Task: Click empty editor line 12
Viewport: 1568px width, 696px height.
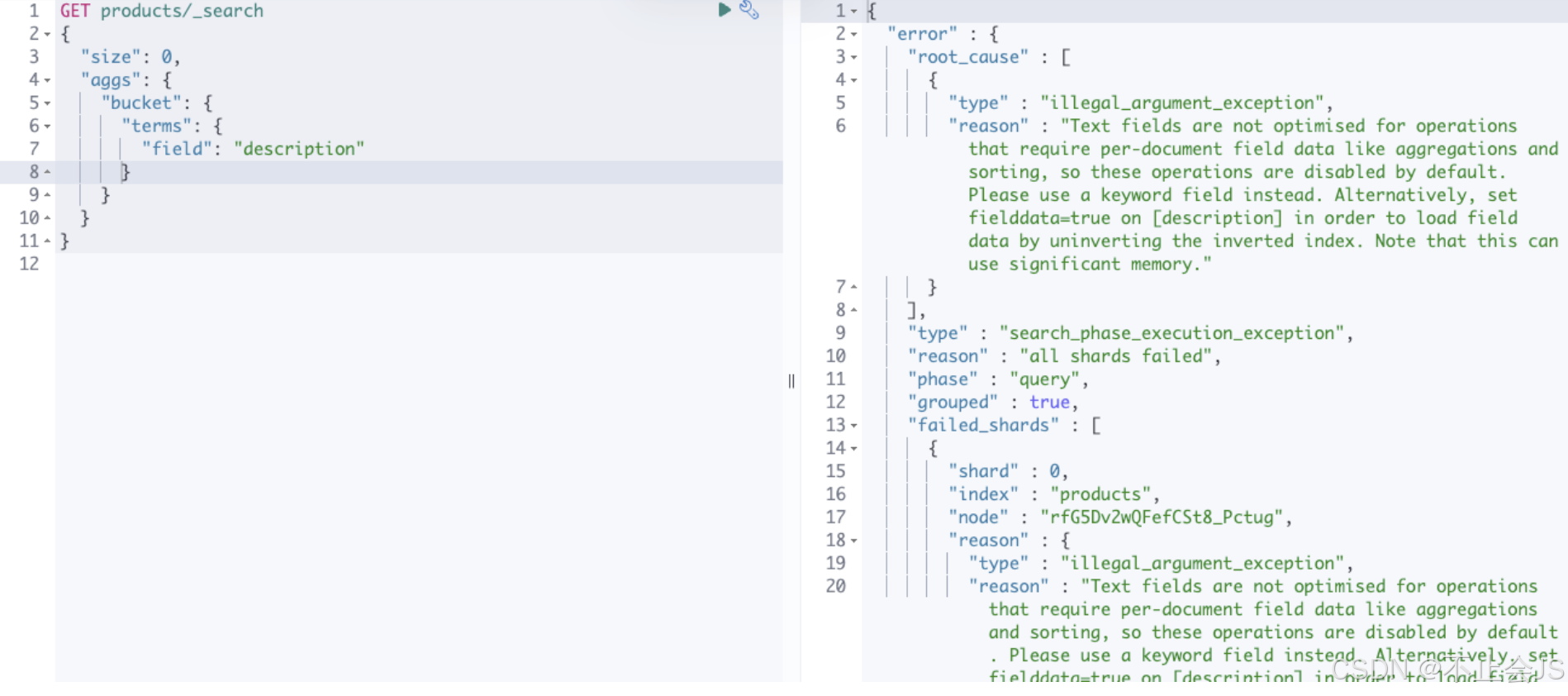Action: tap(419, 264)
